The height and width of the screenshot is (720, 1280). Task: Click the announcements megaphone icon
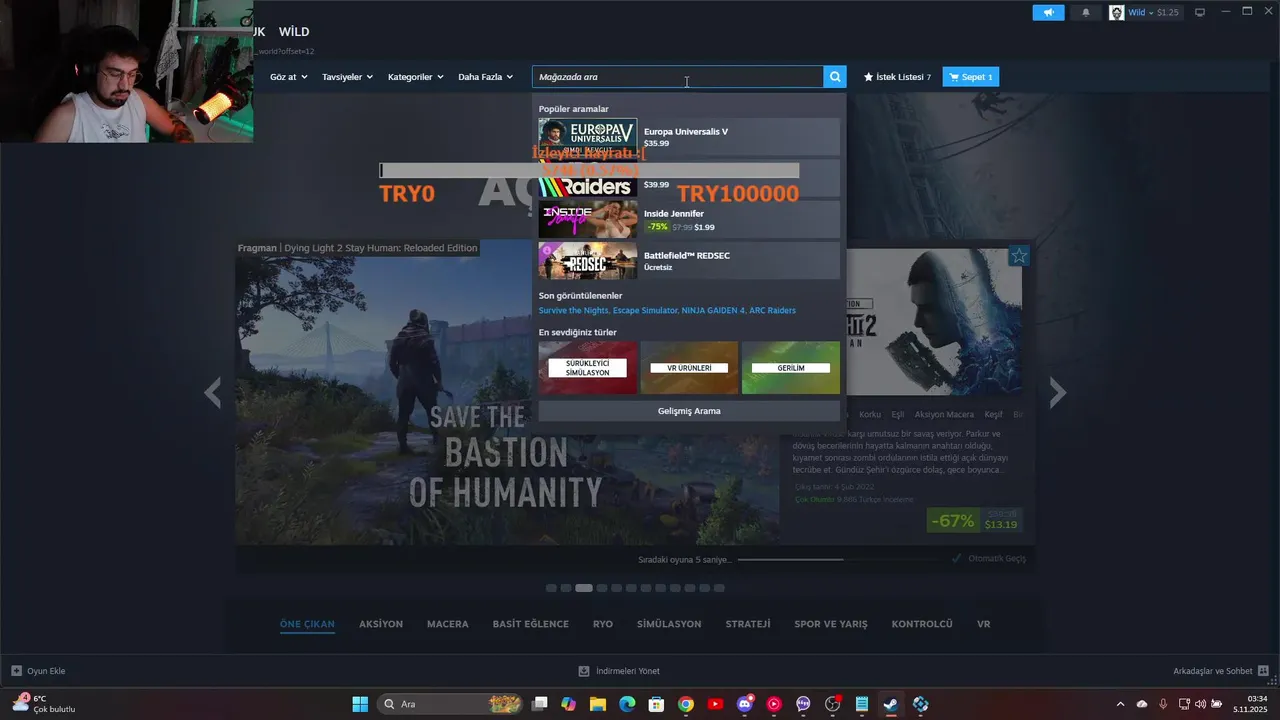point(1048,12)
